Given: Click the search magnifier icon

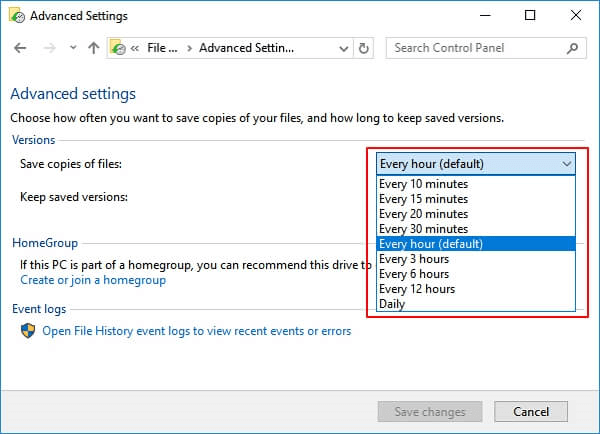Looking at the screenshot, I should pyautogui.click(x=573, y=48).
